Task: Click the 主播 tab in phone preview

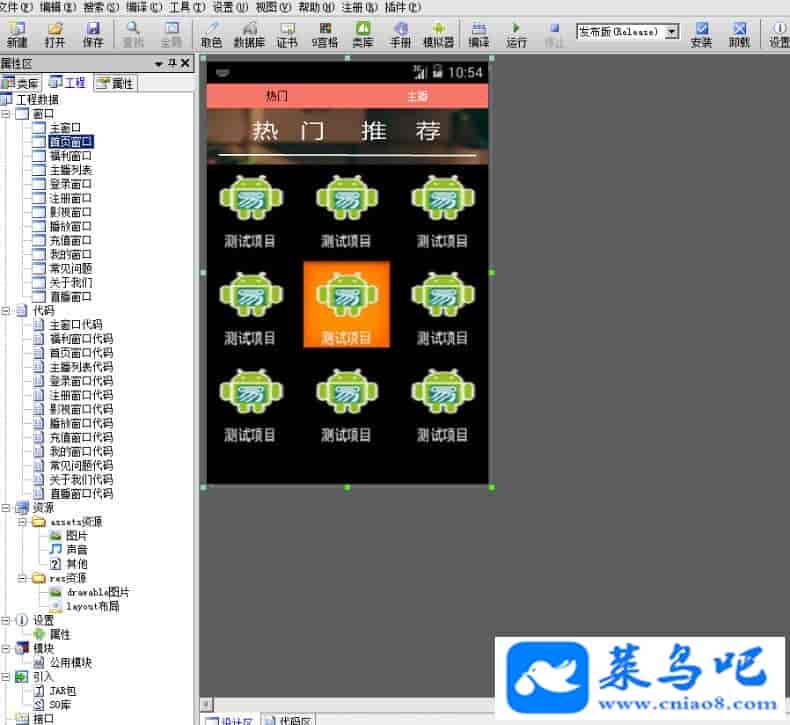Action: 417,97
